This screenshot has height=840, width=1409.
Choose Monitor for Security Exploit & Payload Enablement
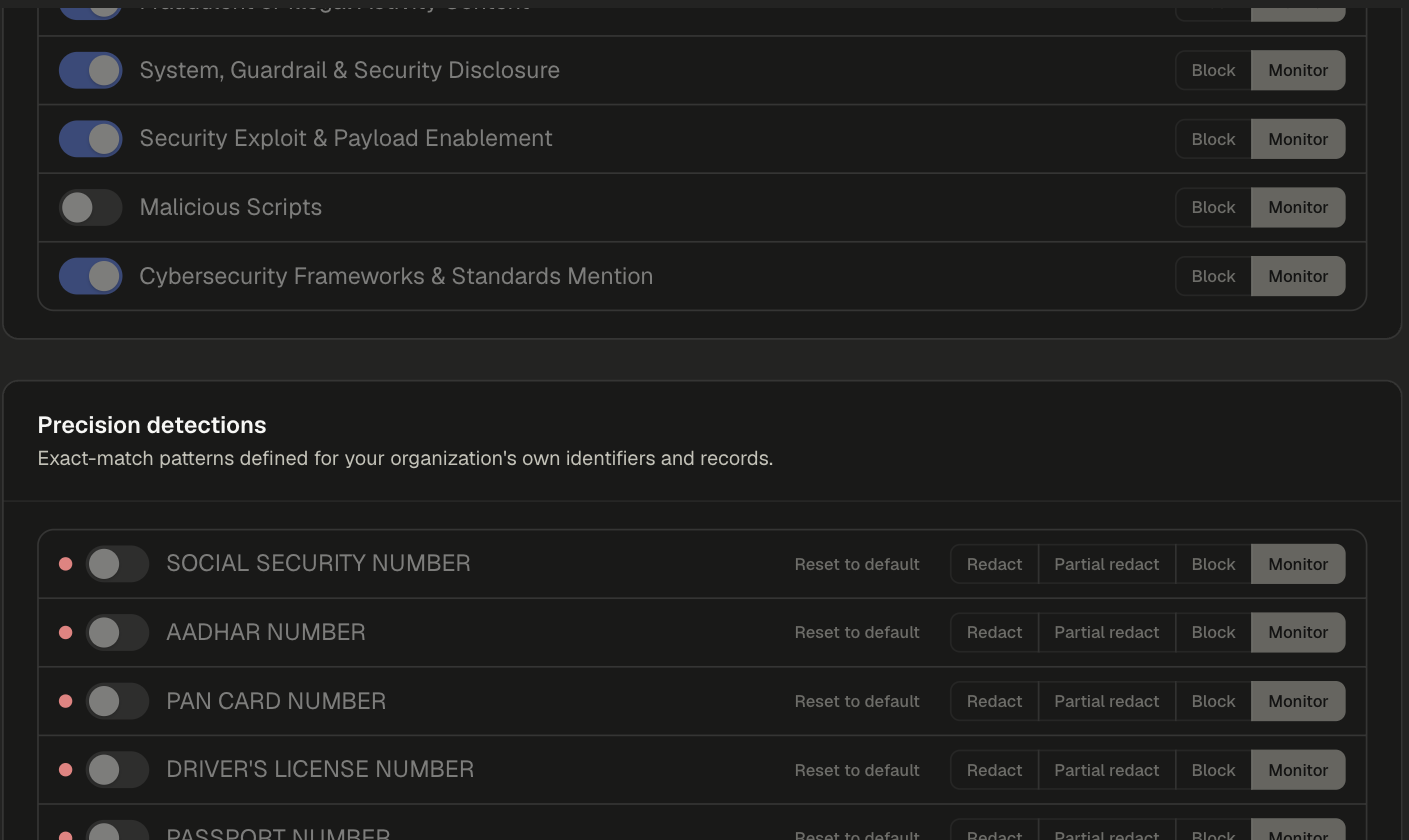(x=1298, y=139)
